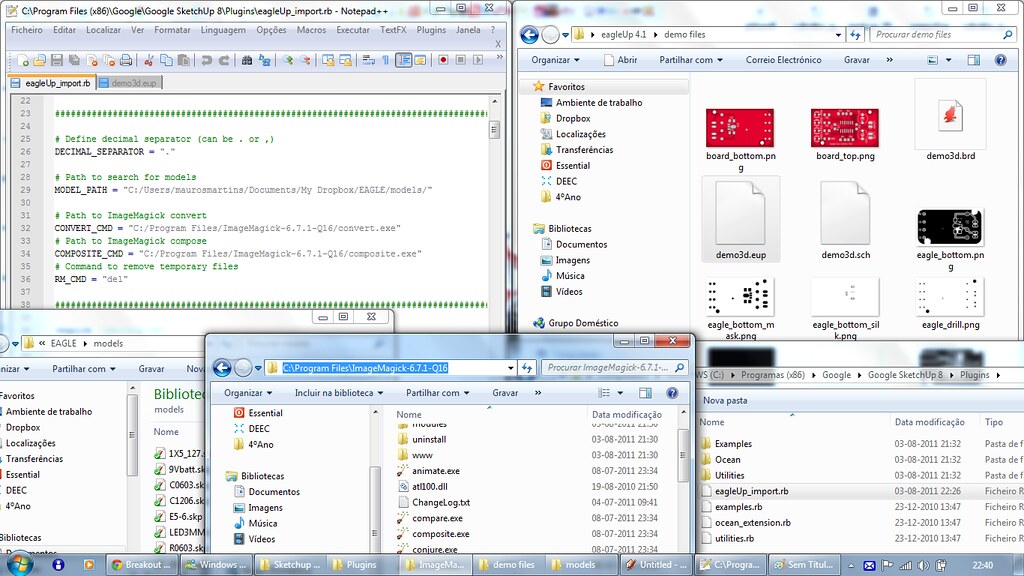Image resolution: width=1024 pixels, height=576 pixels.
Task: Click the Zoom Out icon in Notepad++
Action: click(305, 60)
